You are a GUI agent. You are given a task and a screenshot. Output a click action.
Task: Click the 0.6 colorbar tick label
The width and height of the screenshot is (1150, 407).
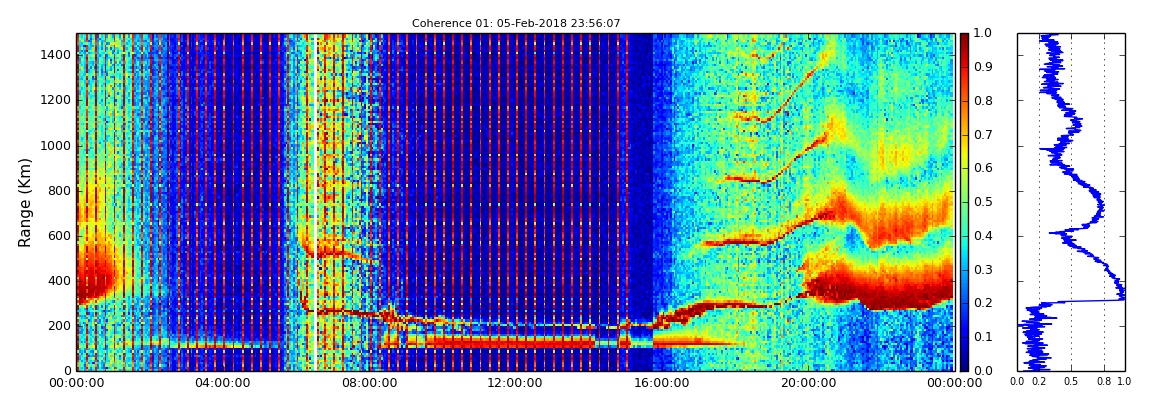[x=981, y=169]
